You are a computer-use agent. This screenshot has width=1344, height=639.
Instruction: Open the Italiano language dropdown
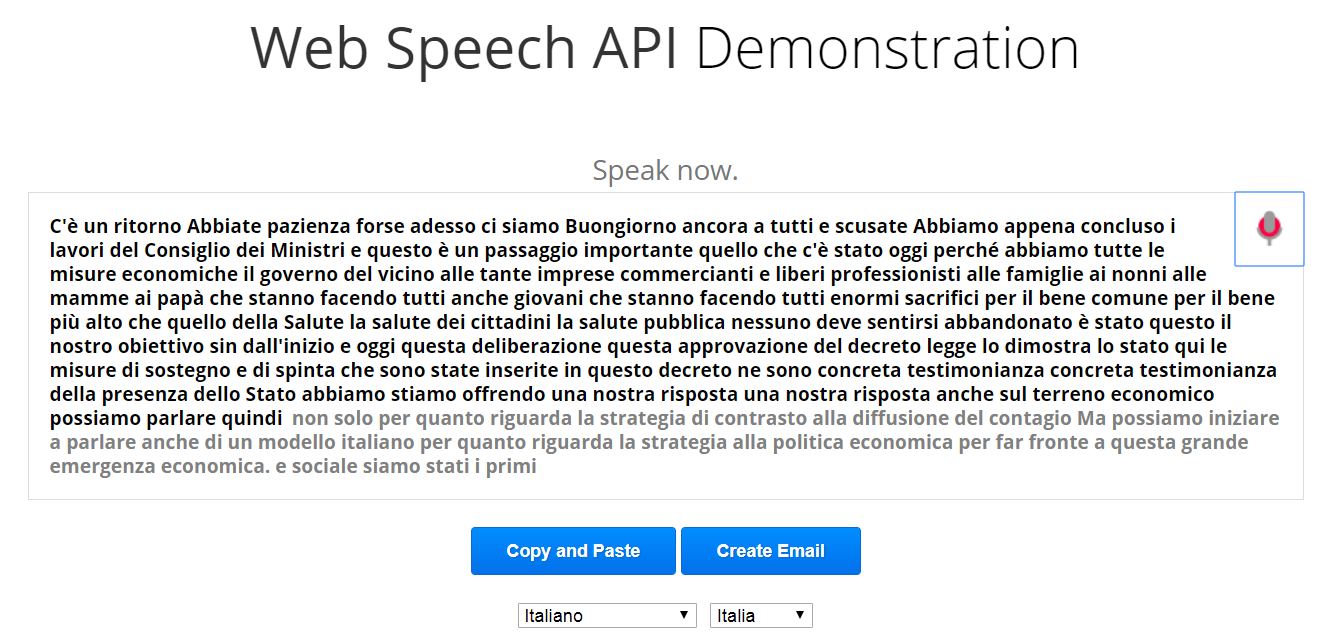coord(607,615)
